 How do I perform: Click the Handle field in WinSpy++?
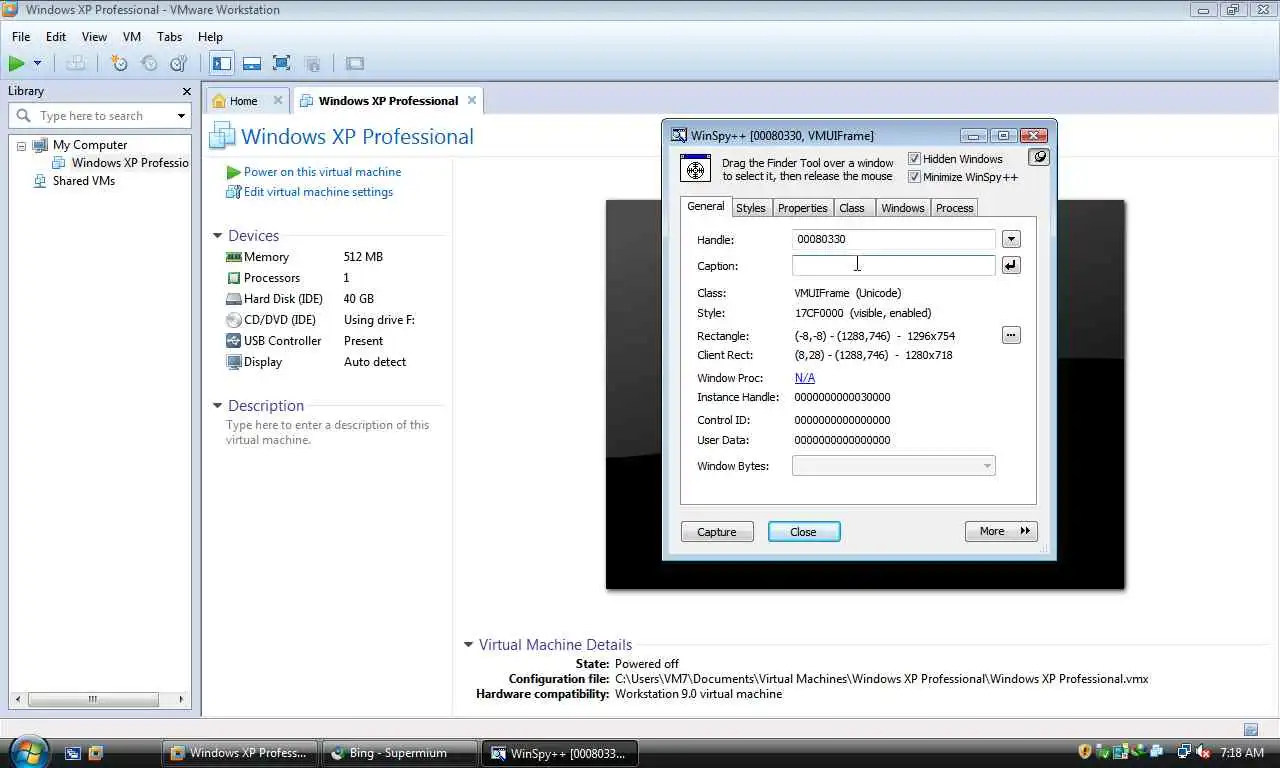894,239
